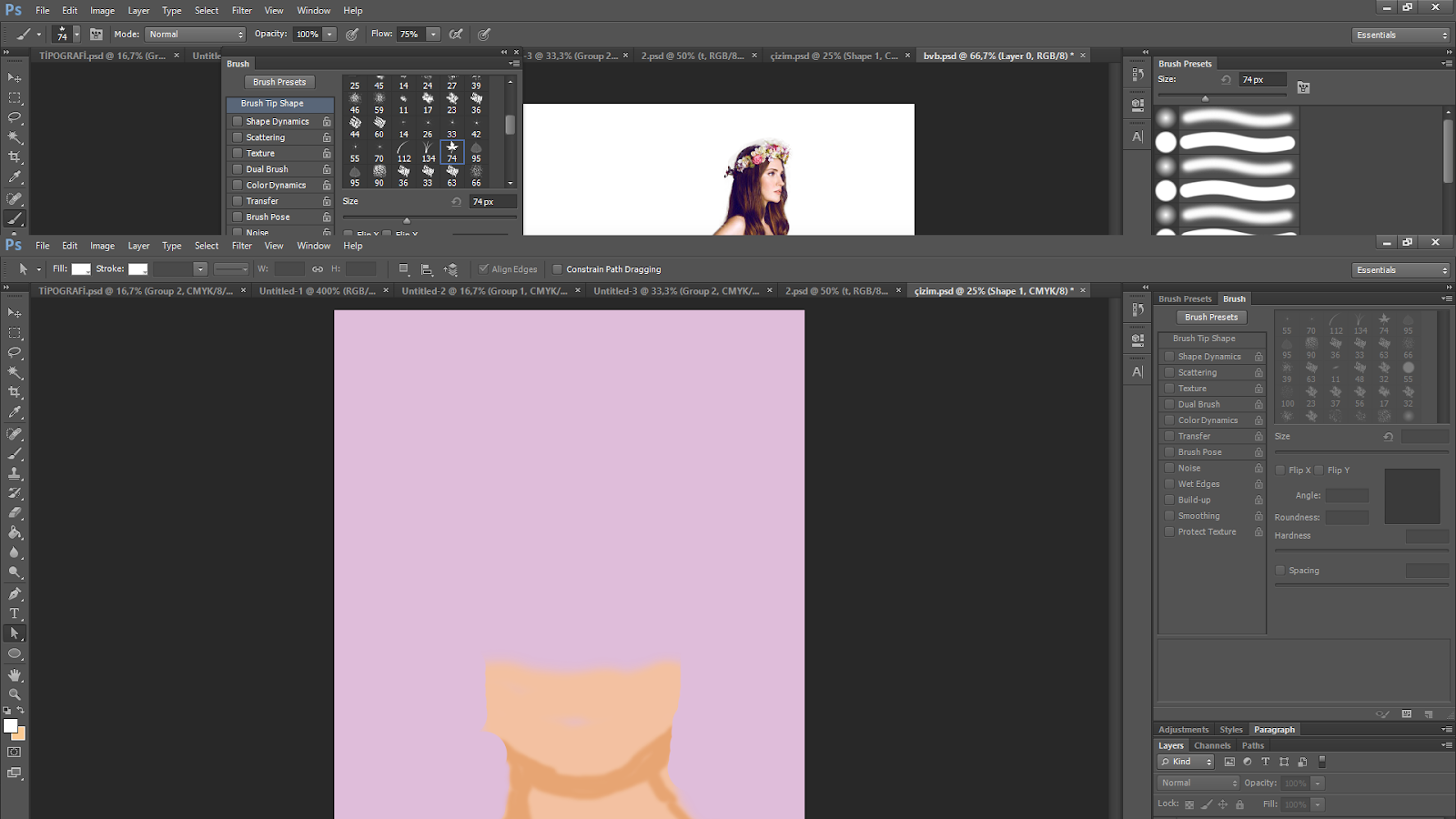The image size is (1456, 819).
Task: Select the Clone Stamp tool
Action: pyautogui.click(x=15, y=473)
